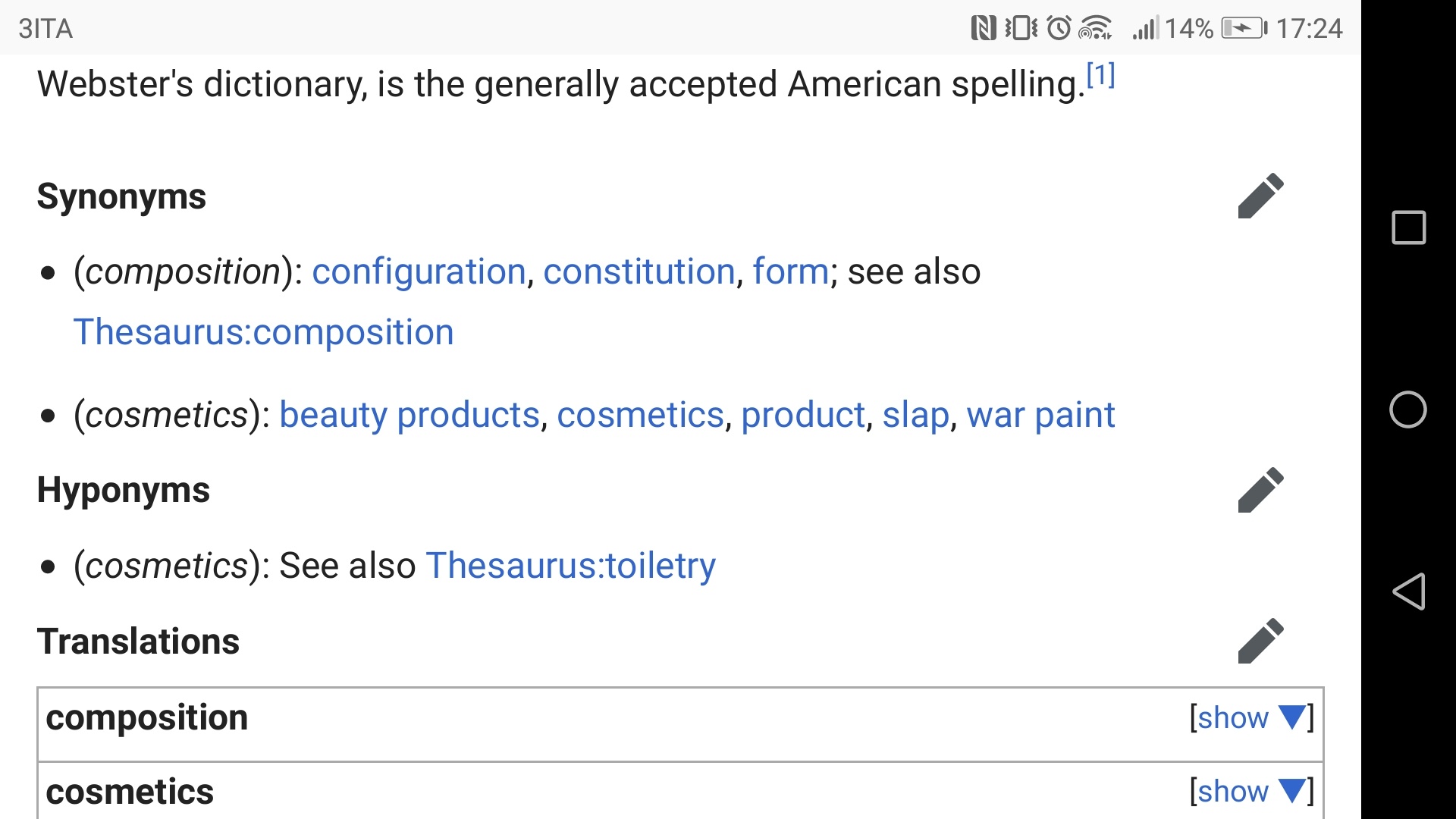This screenshot has height=819, width=1456.
Task: Show the composition translations table
Action: tap(1250, 717)
